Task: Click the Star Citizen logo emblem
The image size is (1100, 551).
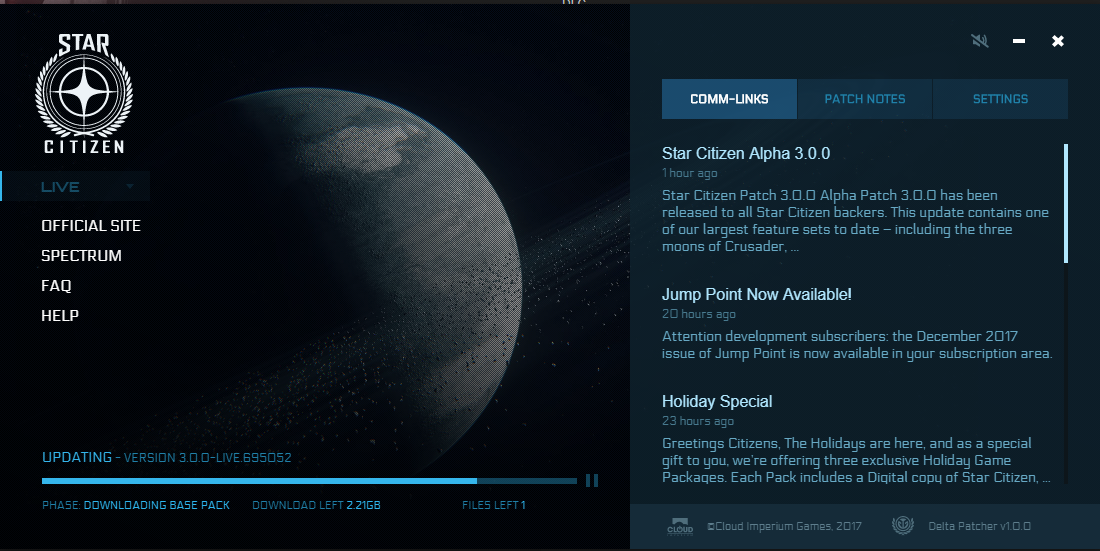Action: pyautogui.click(x=83, y=93)
